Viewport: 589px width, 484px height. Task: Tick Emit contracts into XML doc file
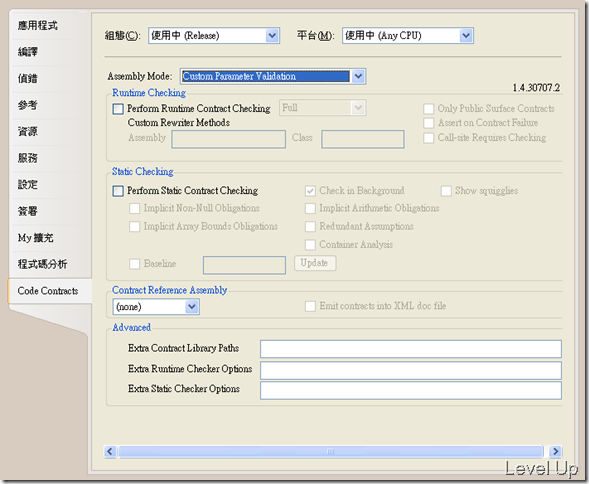(x=310, y=306)
